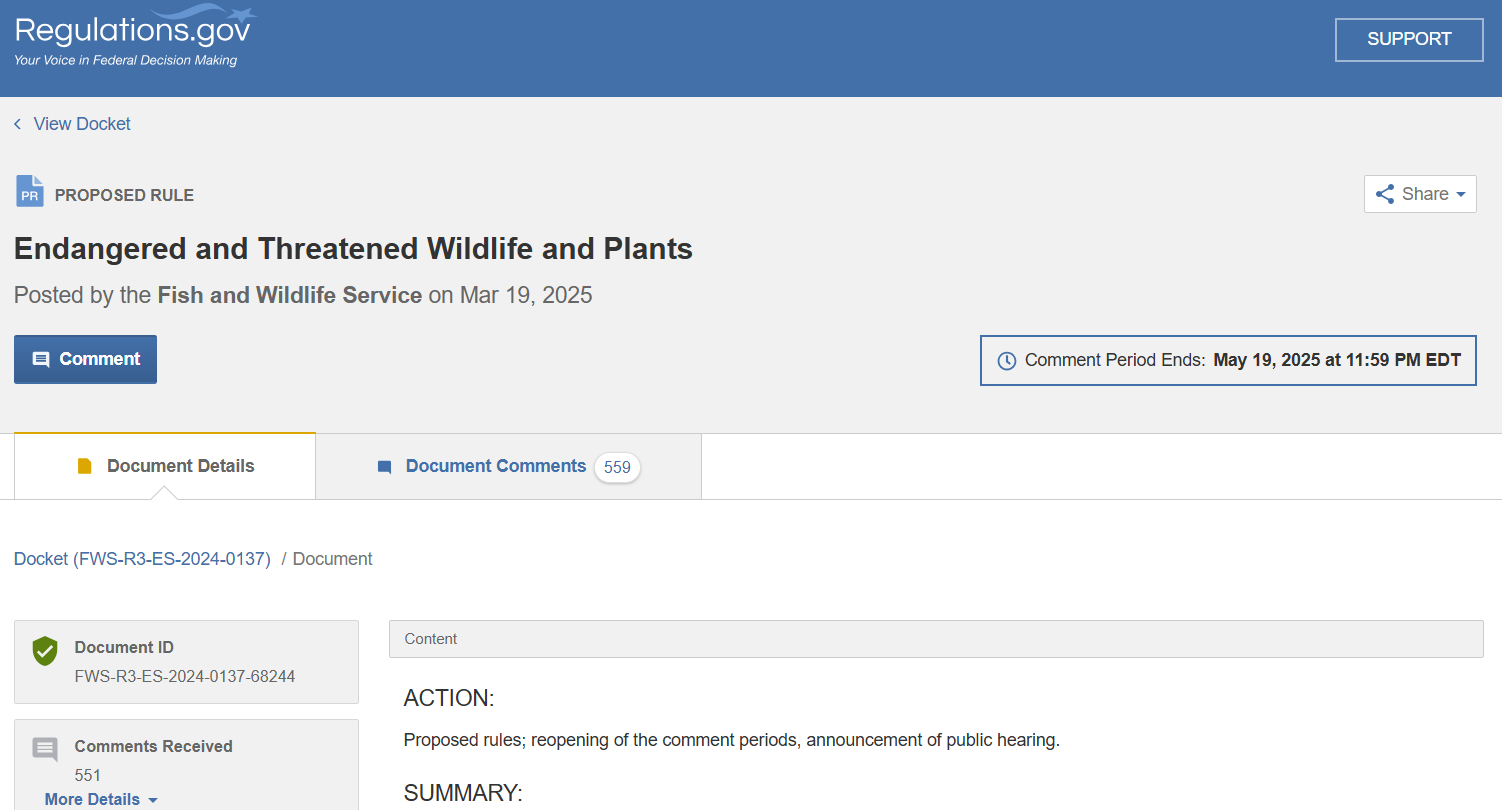Click the clock icon beside Comment Period Ends

tap(1007, 361)
